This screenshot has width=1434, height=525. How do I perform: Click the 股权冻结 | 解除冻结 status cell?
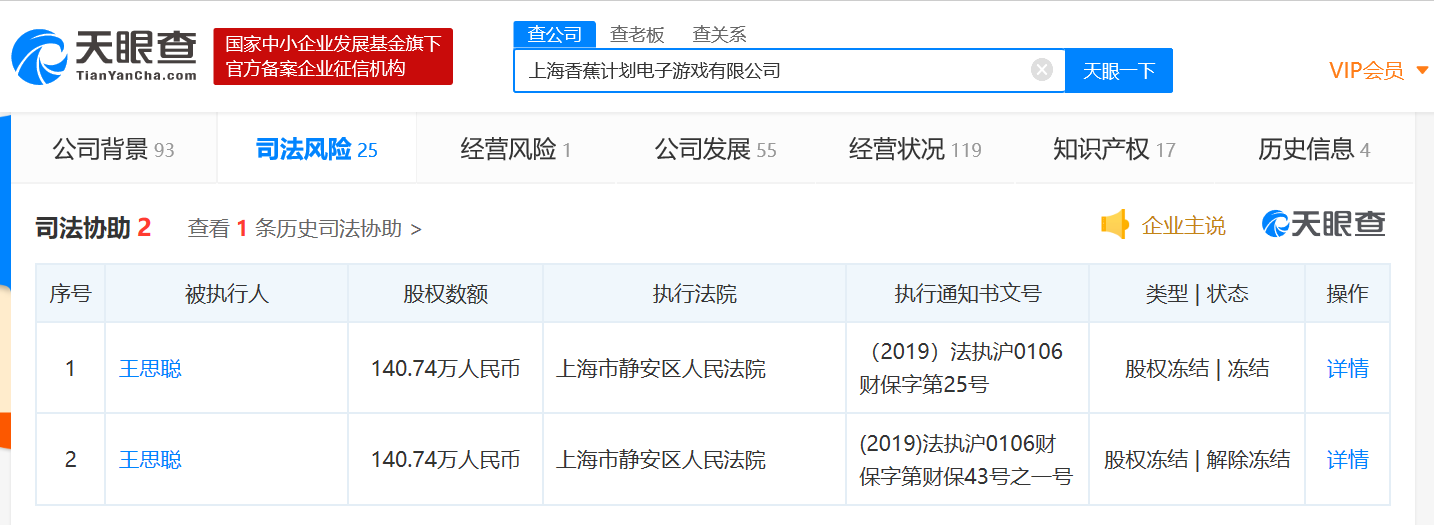1197,460
